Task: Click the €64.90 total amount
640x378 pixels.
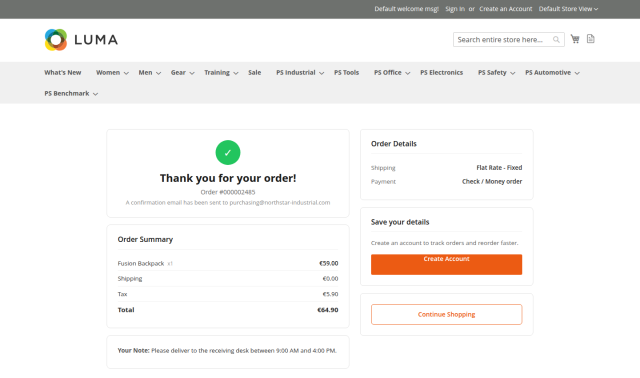Action: pos(328,310)
